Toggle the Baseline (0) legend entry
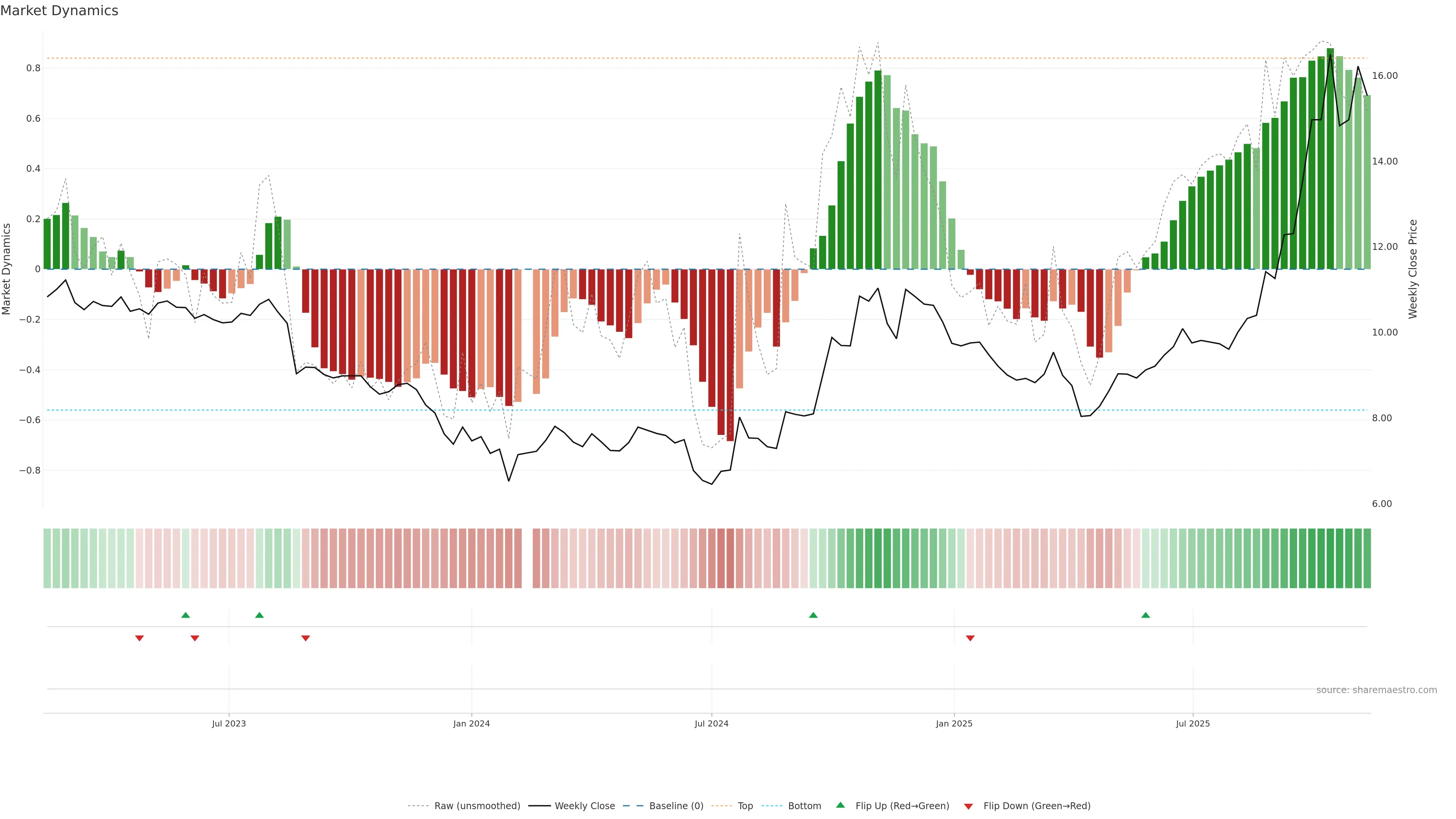 pyautogui.click(x=676, y=806)
